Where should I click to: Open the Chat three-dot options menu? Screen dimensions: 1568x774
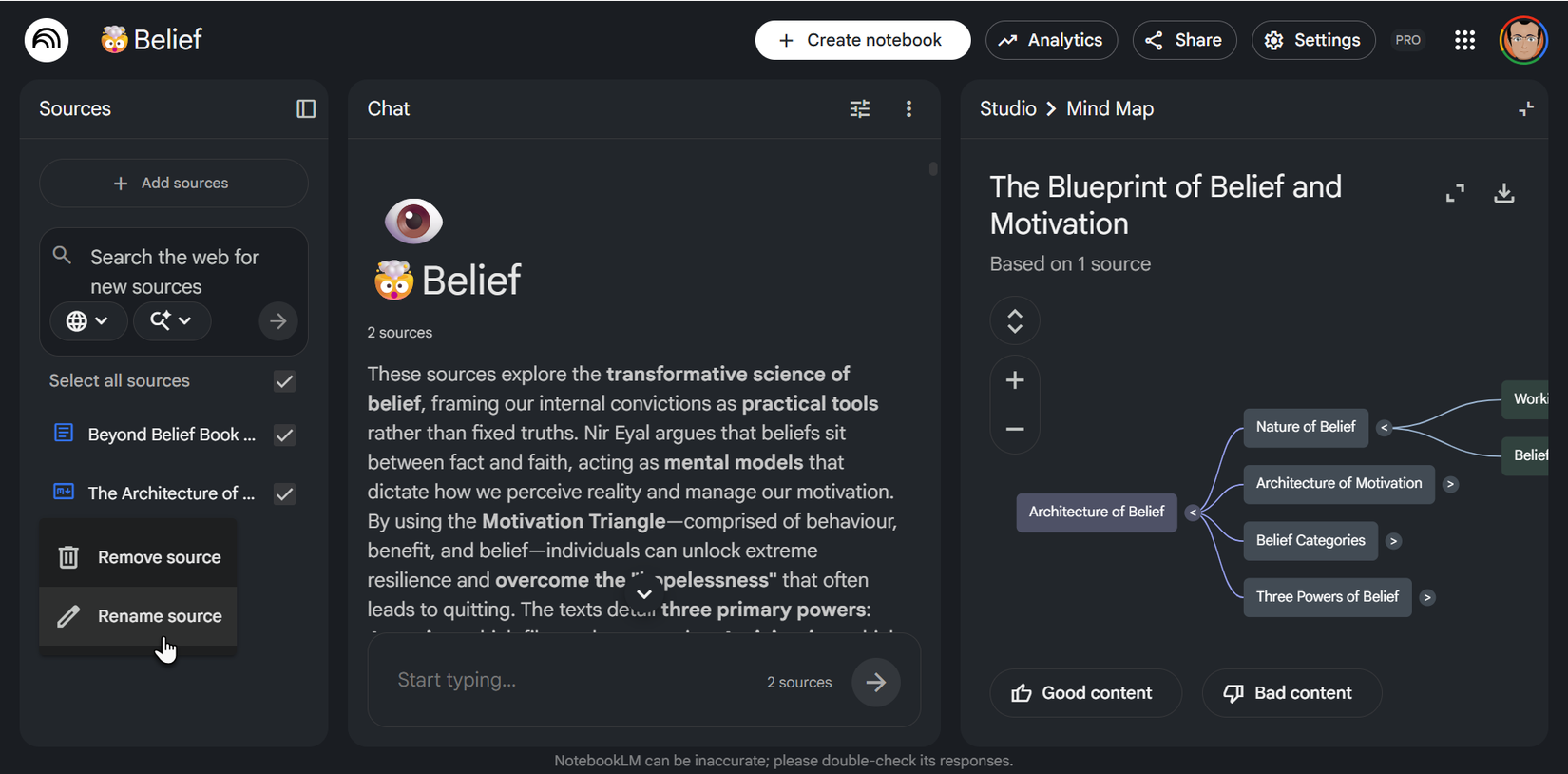coord(908,108)
